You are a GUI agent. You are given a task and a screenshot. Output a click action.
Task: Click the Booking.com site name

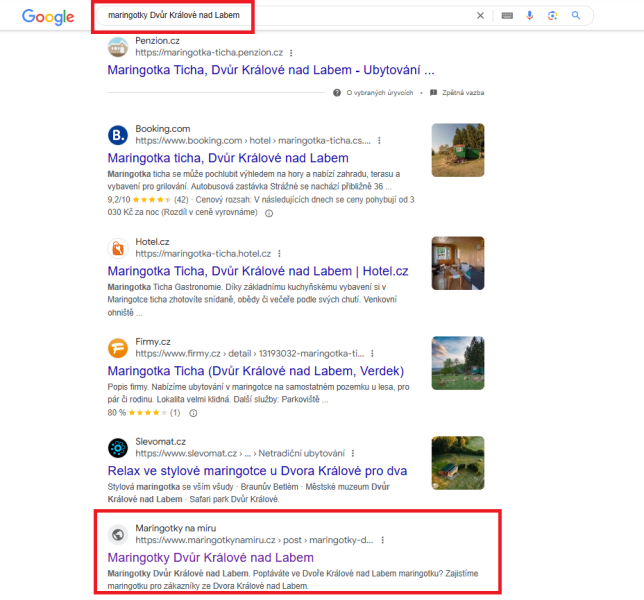coord(163,129)
